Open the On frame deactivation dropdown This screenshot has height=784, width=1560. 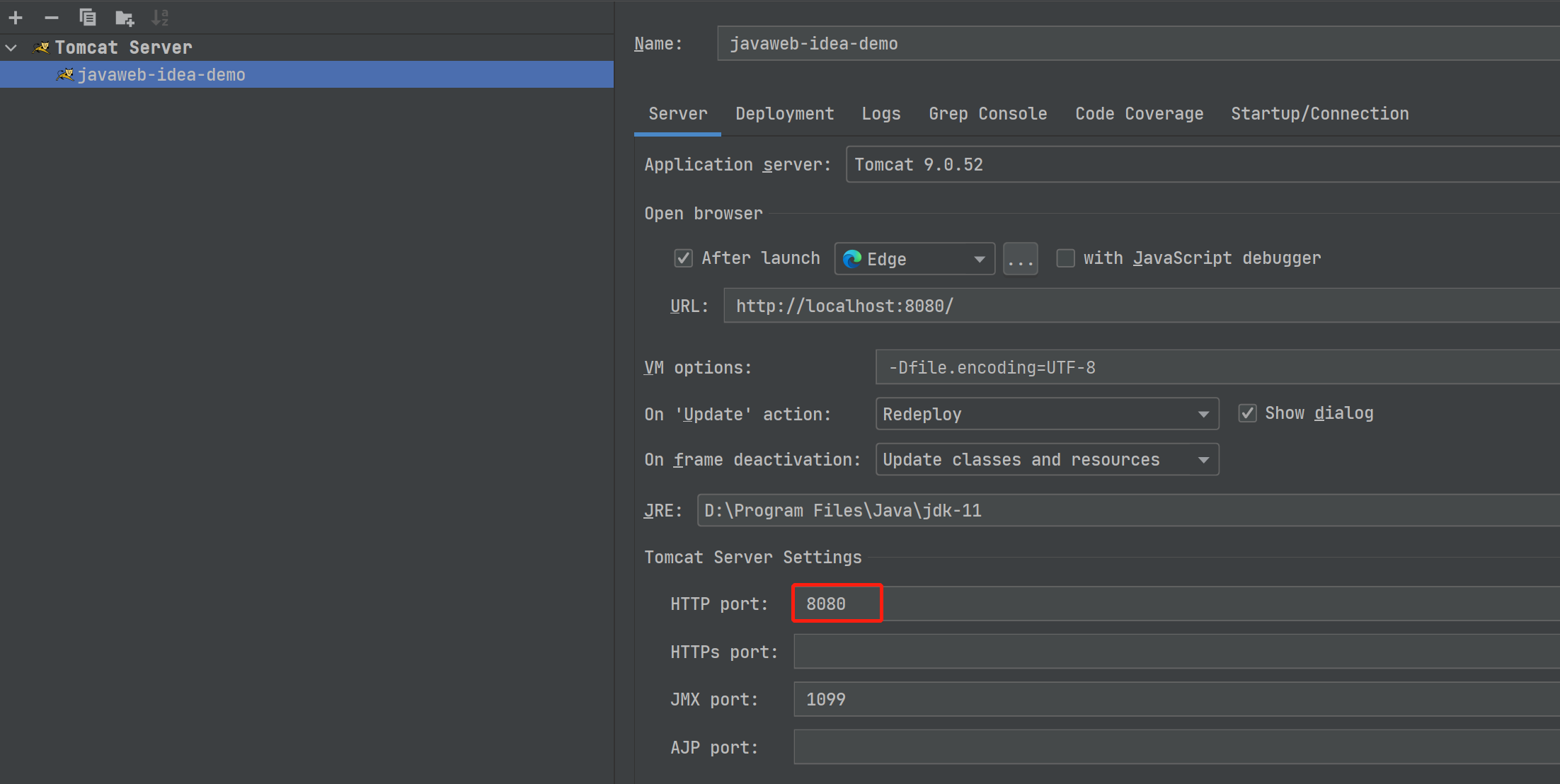pos(1047,460)
